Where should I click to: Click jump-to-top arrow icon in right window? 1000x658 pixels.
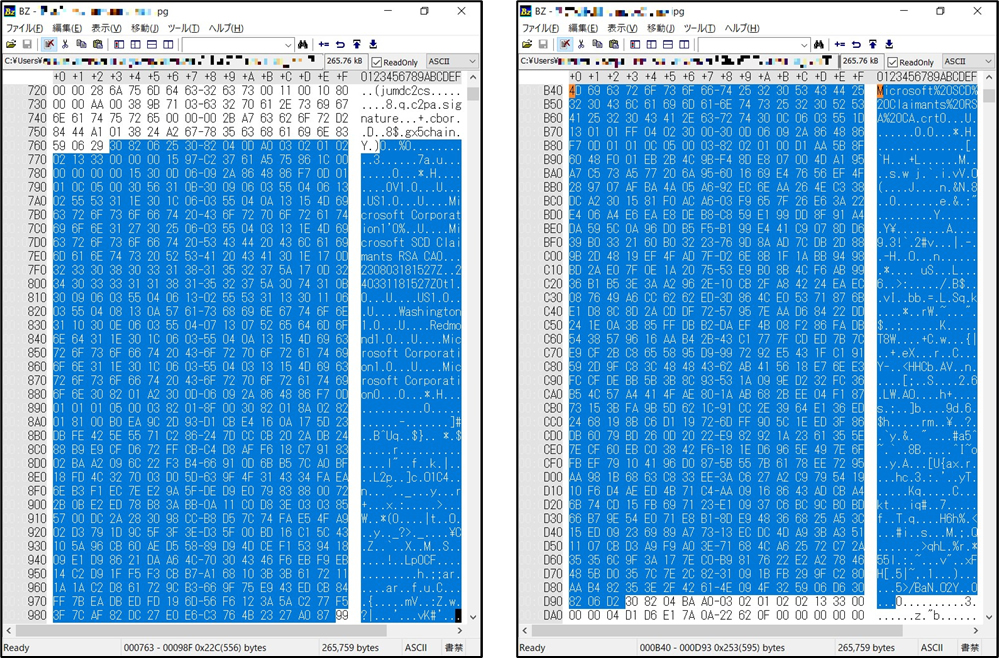coord(872,45)
